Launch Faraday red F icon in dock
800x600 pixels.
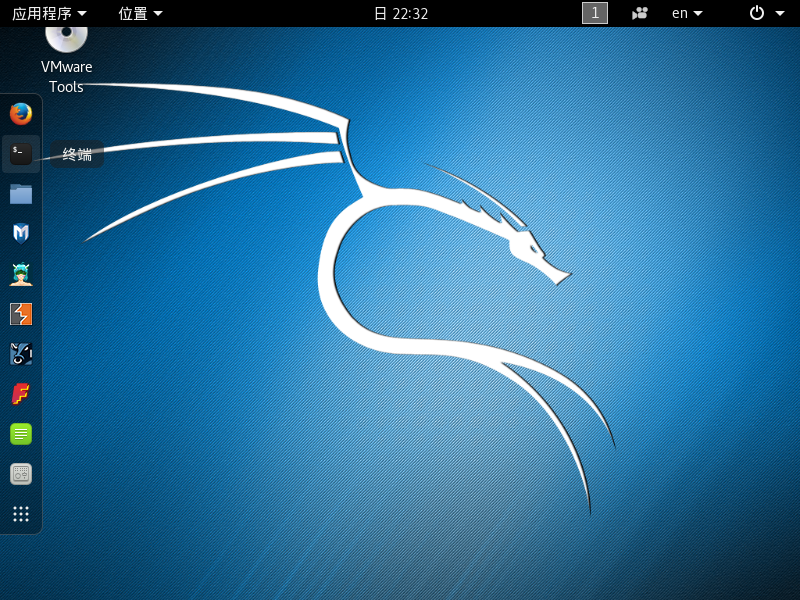tap(21, 394)
